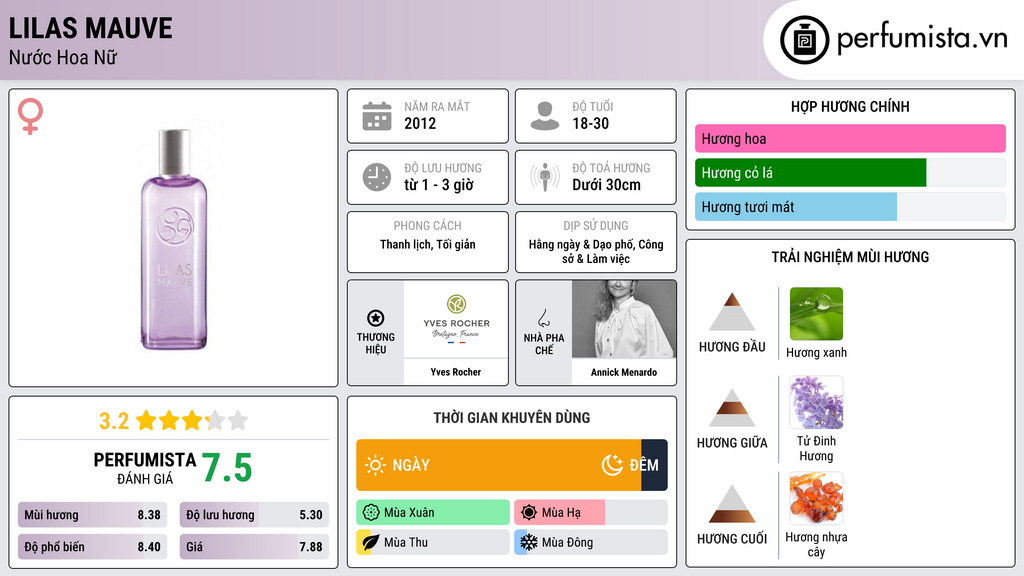Select the Tử Đinh Hương lilac image
1024x576 pixels.
pos(816,402)
